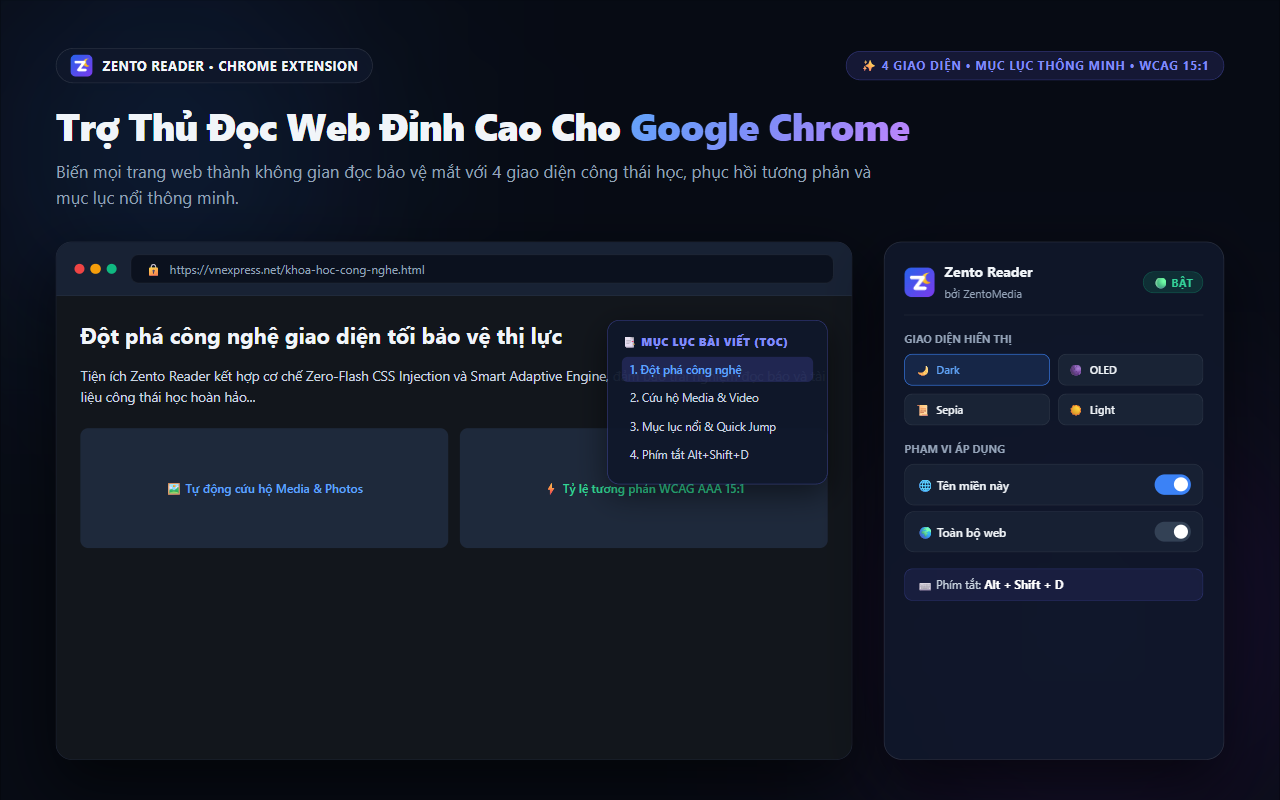Click the sparkle icon in the top-right badge
Image resolution: width=1280 pixels, height=800 pixels.
[x=869, y=66]
